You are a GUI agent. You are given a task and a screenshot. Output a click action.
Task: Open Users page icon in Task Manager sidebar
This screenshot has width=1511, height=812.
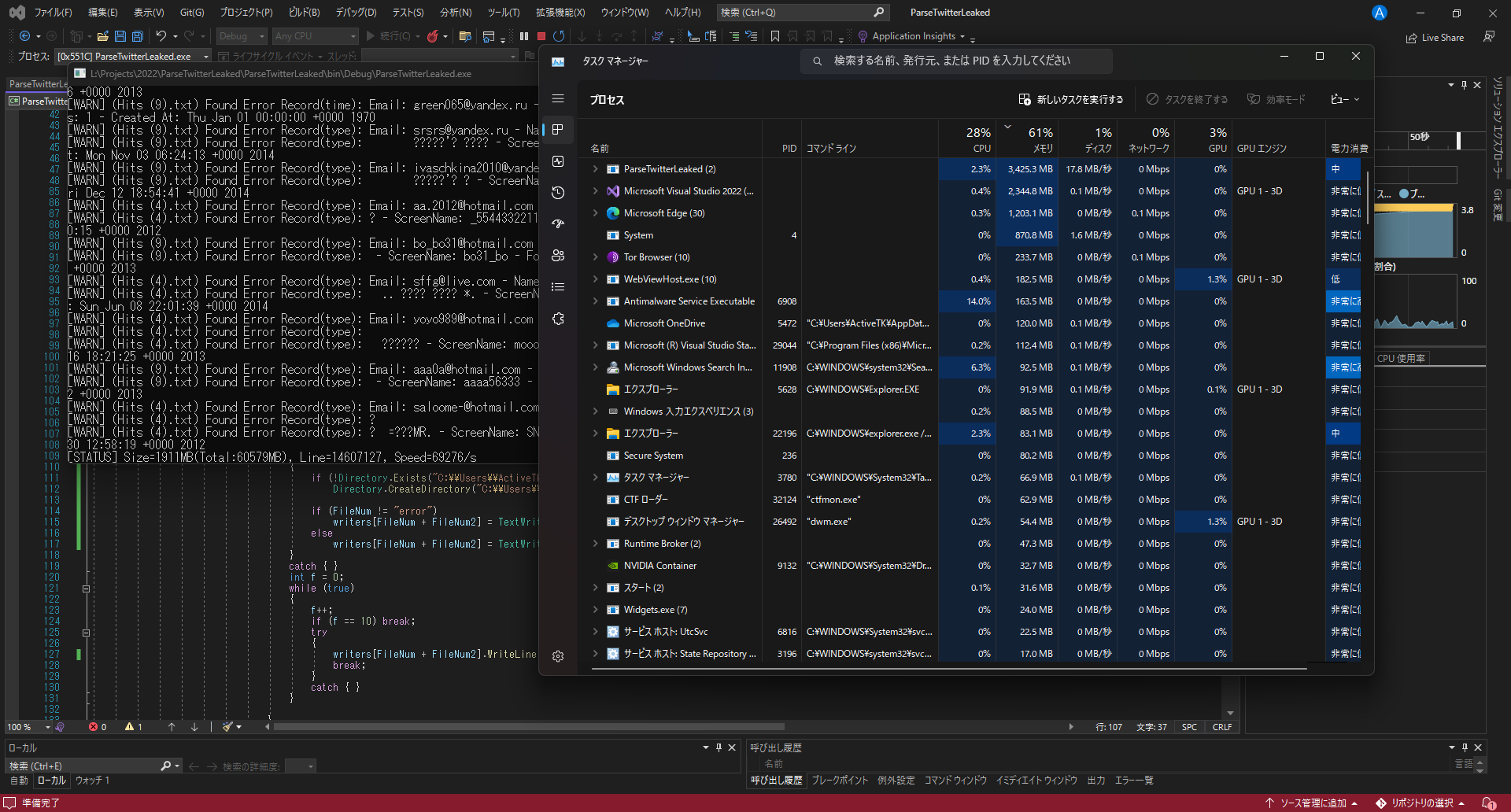click(x=558, y=256)
